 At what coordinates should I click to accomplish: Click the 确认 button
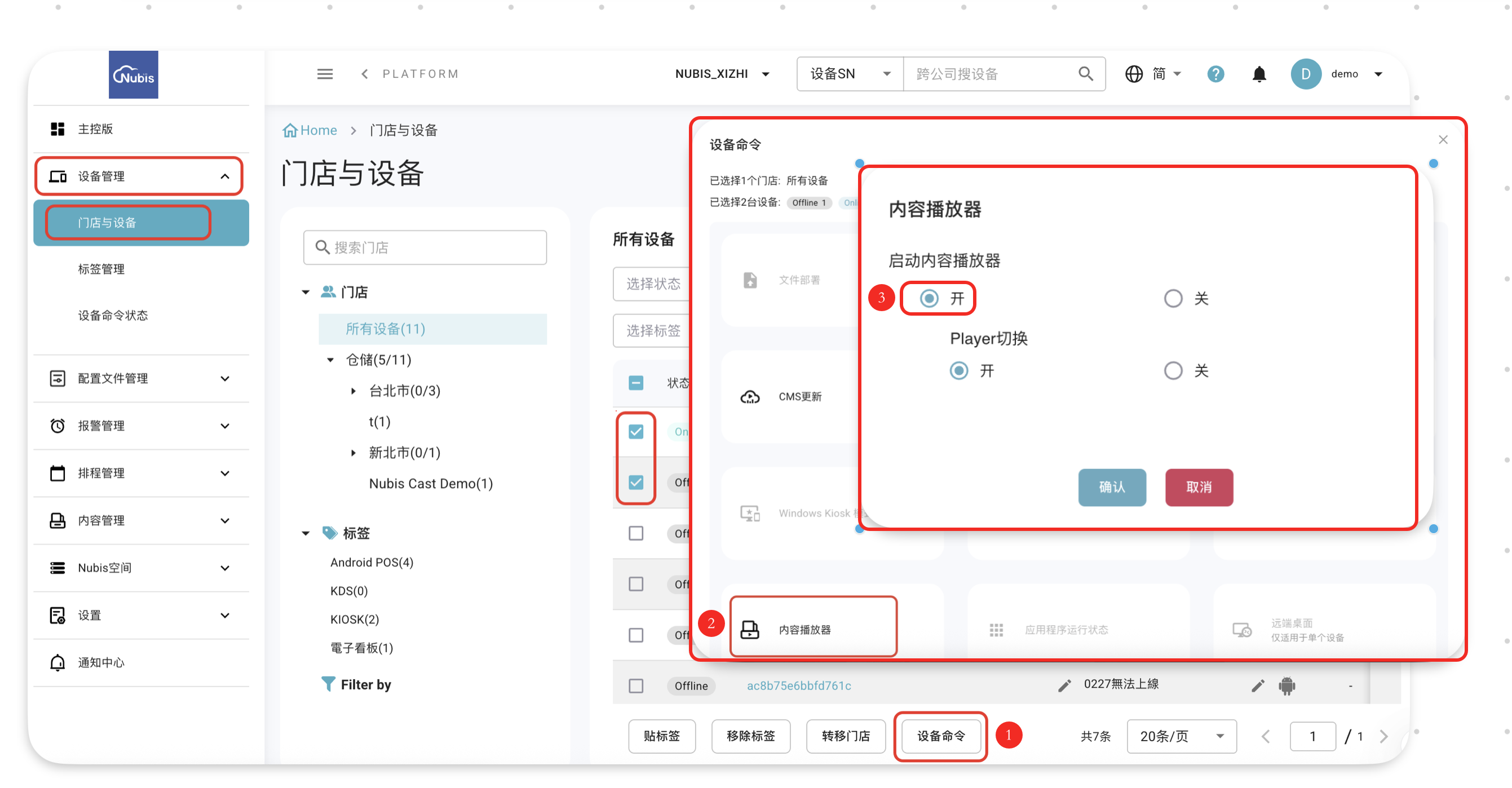point(1111,487)
